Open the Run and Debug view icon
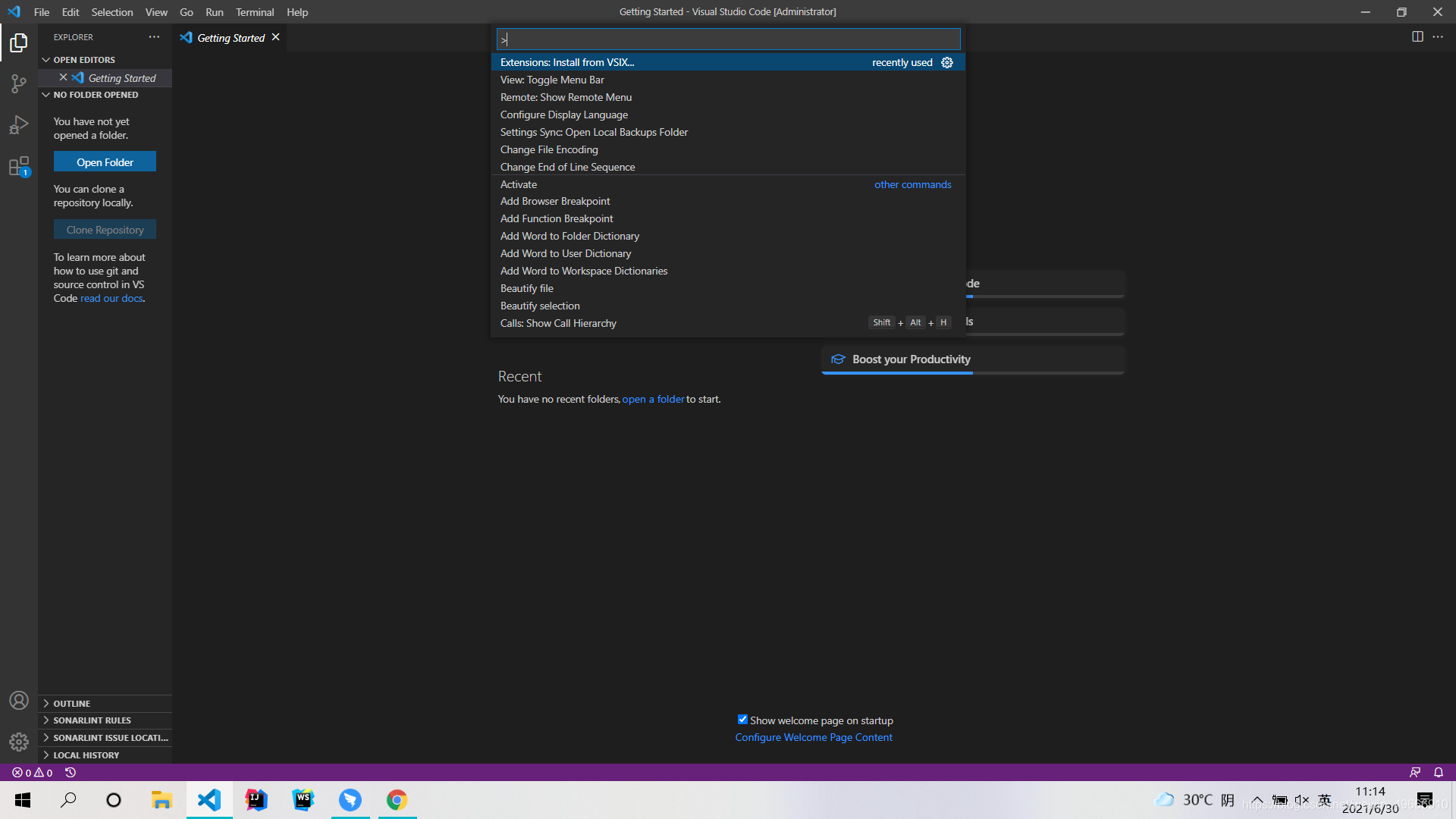Image resolution: width=1456 pixels, height=819 pixels. click(x=18, y=124)
